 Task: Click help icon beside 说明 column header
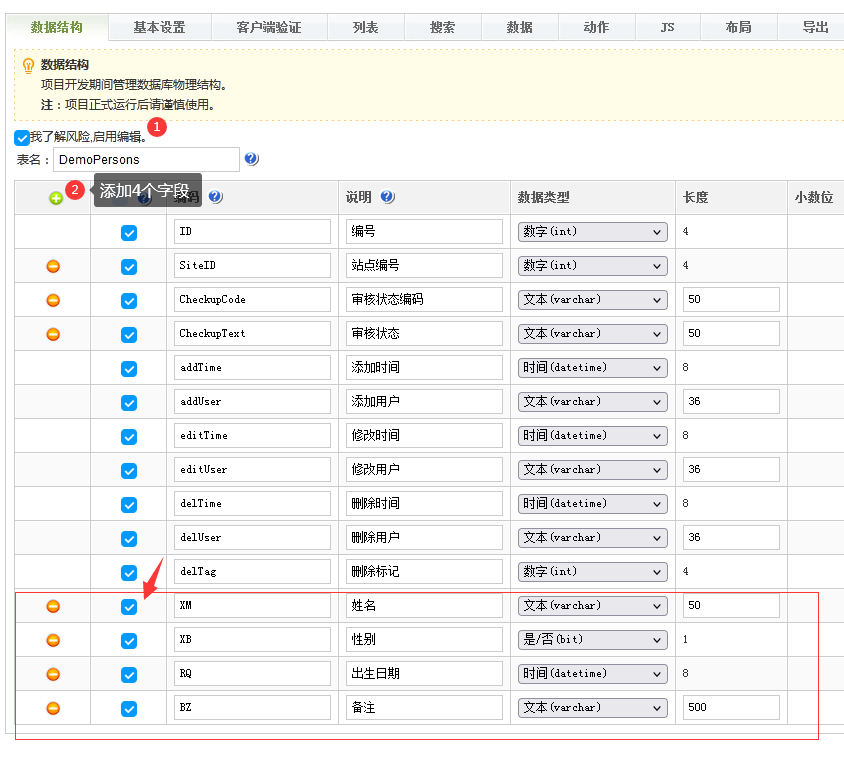pos(388,197)
